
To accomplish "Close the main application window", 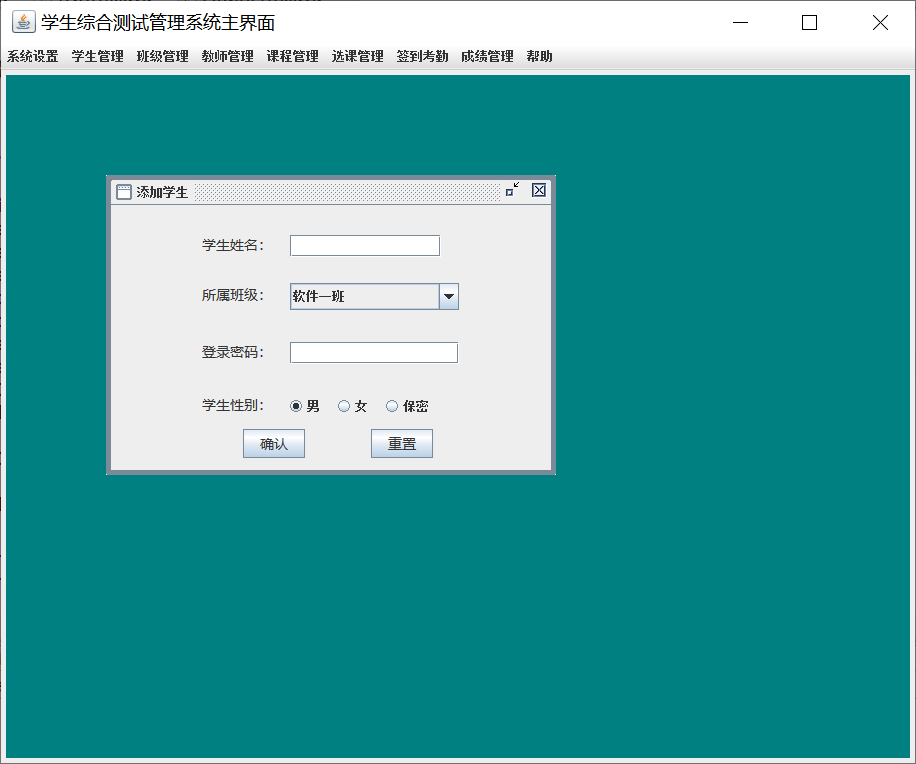I will [x=880, y=22].
